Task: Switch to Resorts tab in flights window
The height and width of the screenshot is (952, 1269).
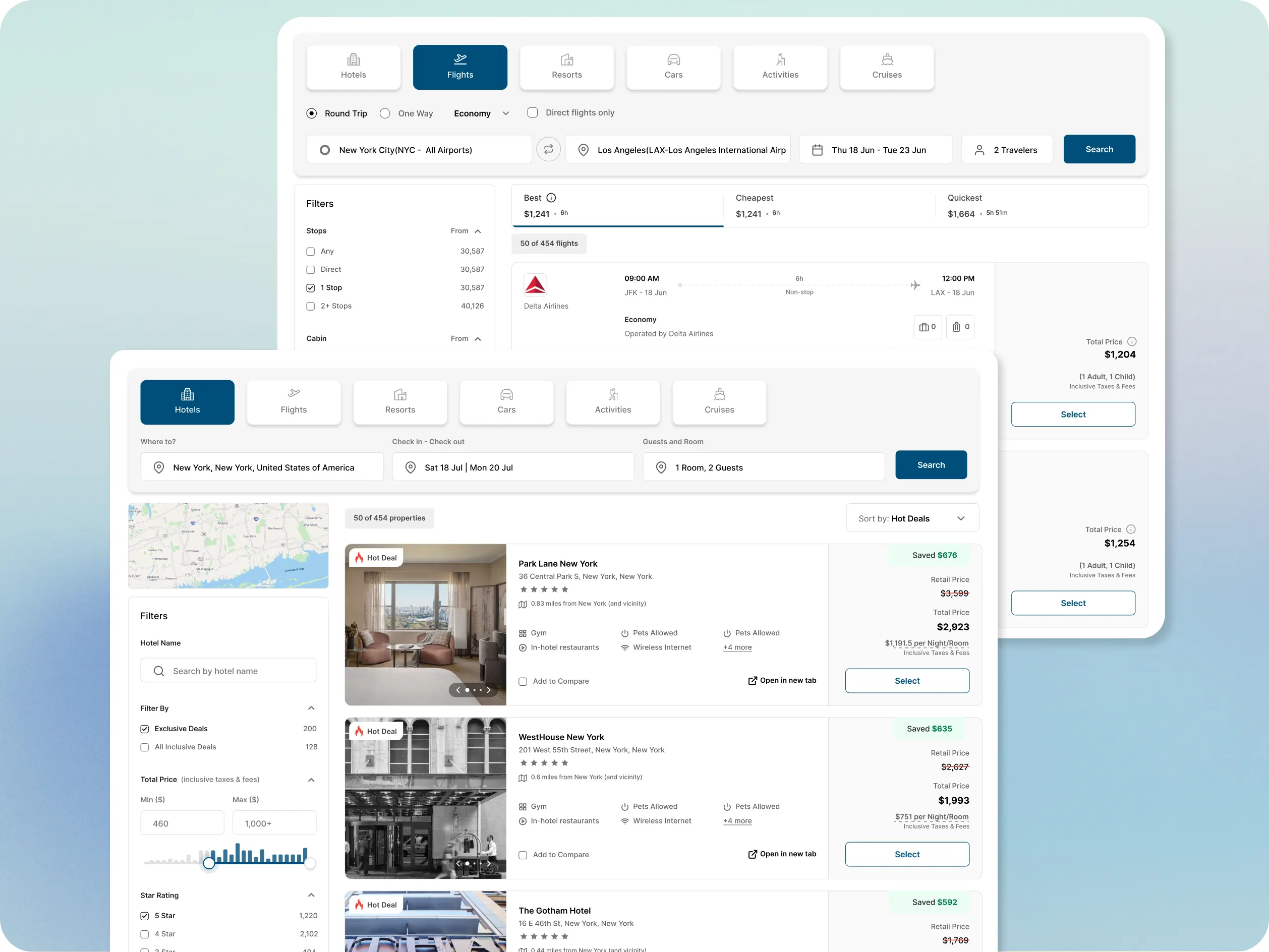Action: click(567, 68)
